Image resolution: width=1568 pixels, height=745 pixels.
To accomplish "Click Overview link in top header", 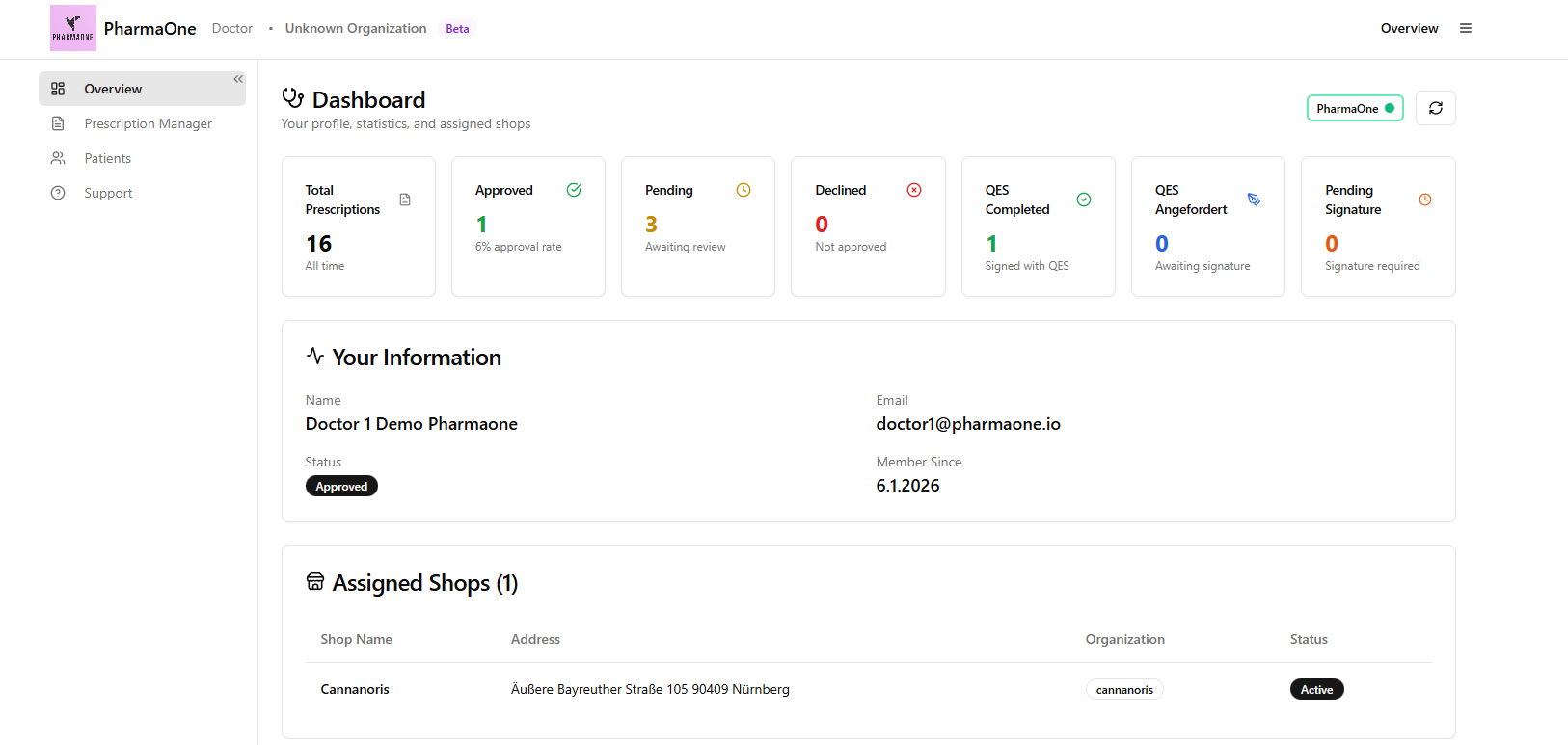I will point(1408,28).
